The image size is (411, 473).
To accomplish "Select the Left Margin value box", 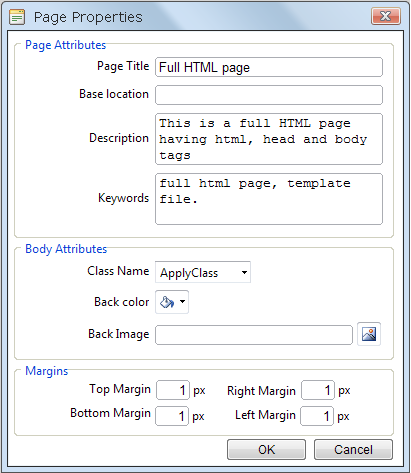I will 317,416.
